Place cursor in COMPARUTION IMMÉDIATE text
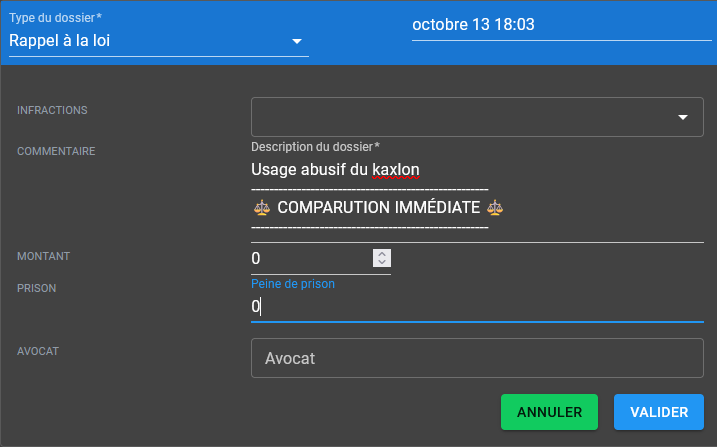 click(378, 208)
